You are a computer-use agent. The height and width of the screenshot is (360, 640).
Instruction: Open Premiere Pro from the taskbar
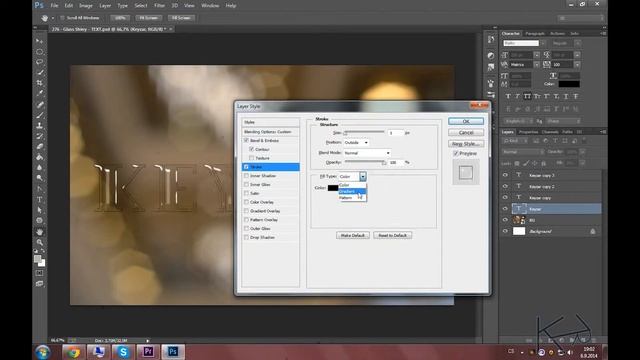148,351
